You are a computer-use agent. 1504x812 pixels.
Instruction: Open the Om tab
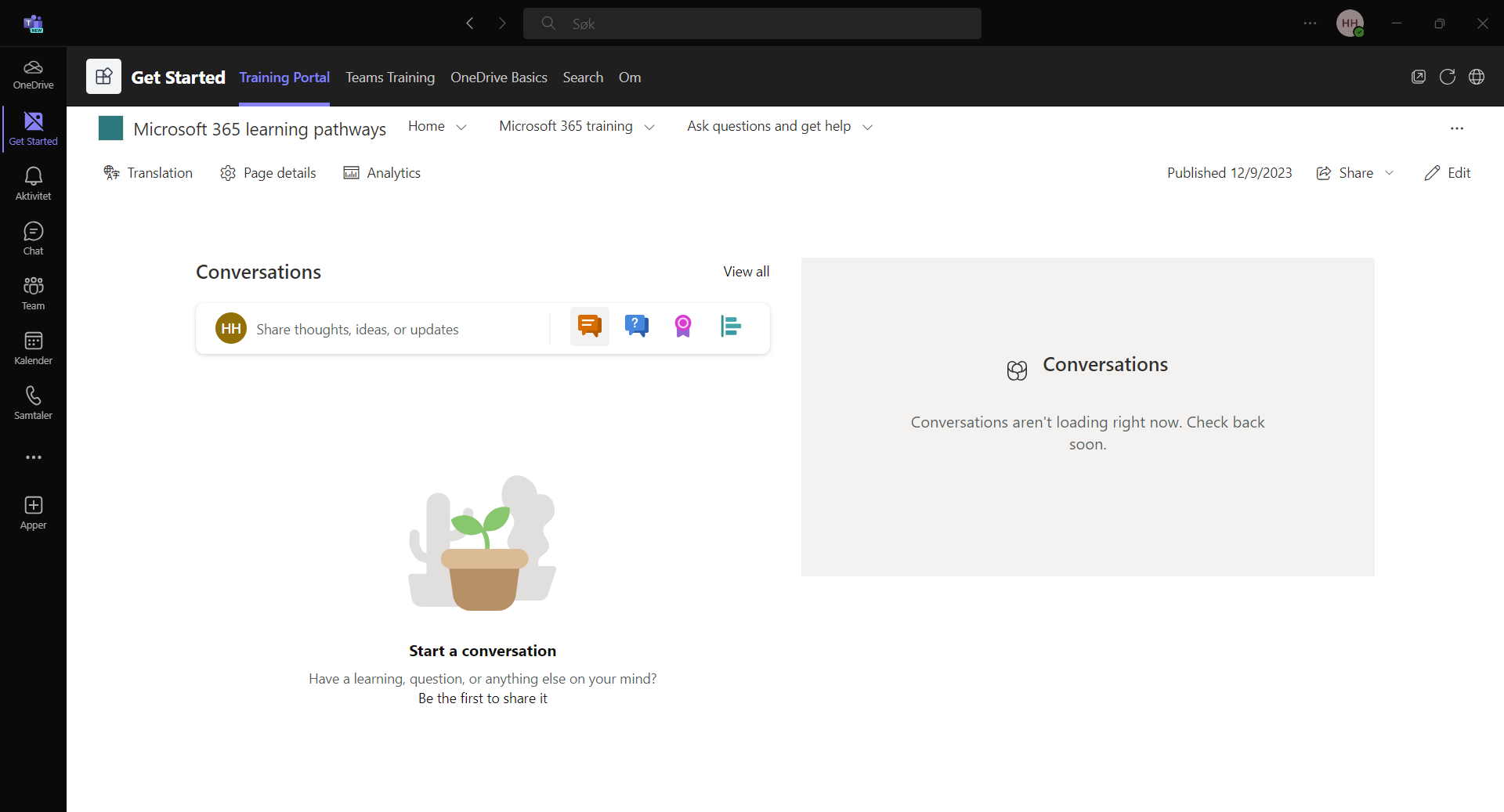pos(630,78)
